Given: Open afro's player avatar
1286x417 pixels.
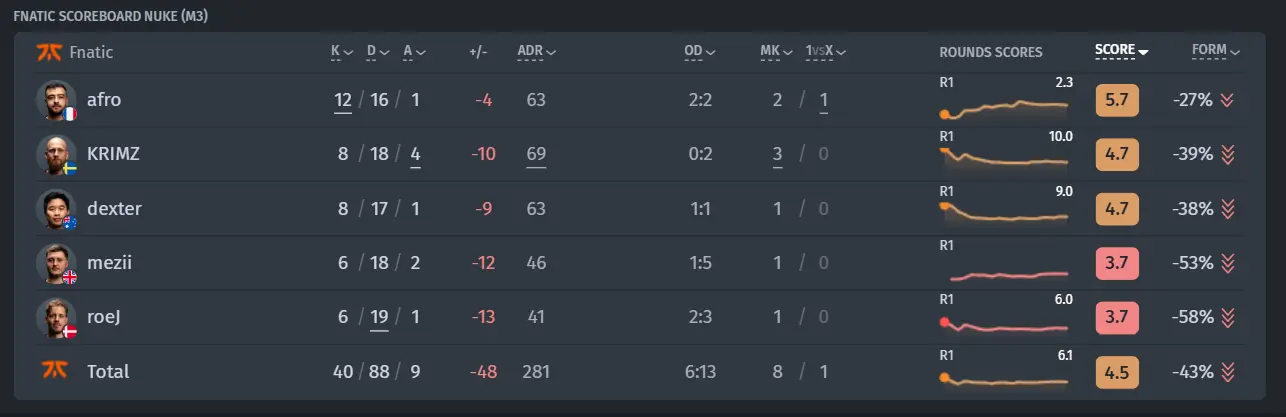Looking at the screenshot, I should coord(56,100).
